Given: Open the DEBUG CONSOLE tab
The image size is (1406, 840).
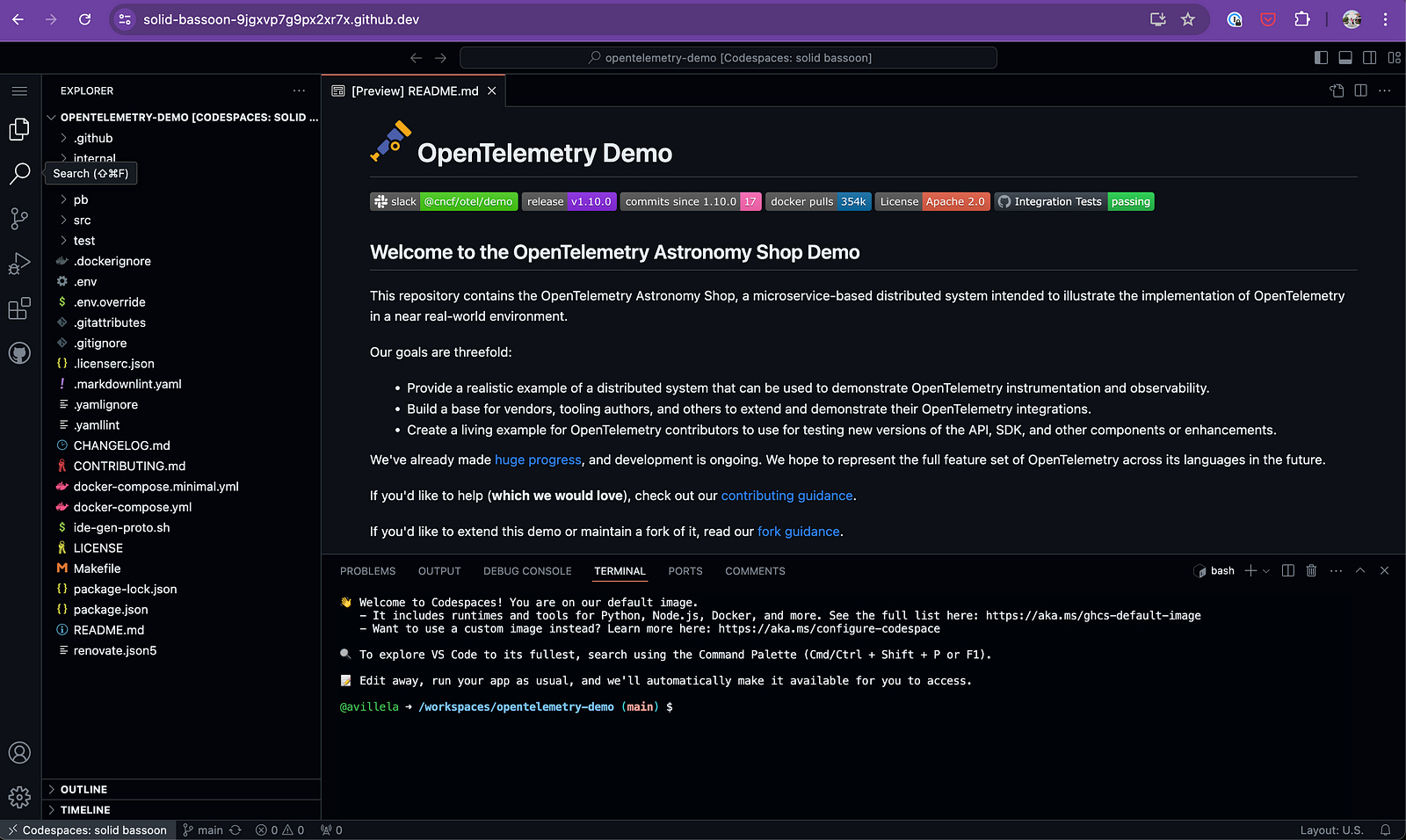Looking at the screenshot, I should pos(527,571).
